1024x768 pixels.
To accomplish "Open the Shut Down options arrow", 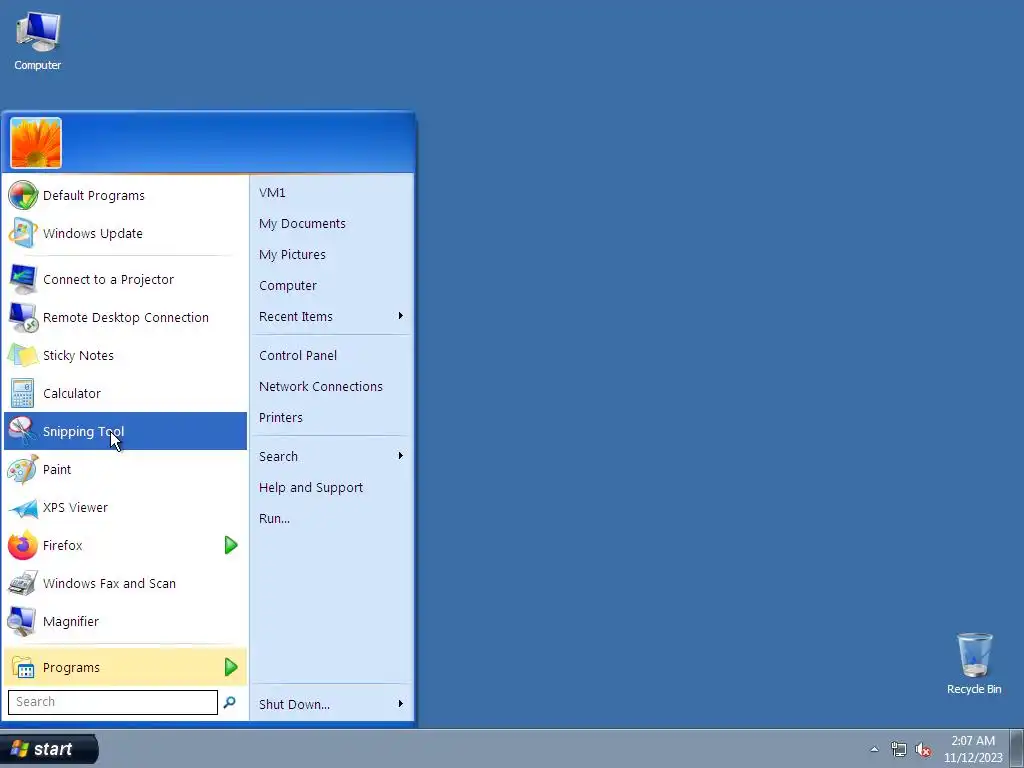I will (400, 704).
